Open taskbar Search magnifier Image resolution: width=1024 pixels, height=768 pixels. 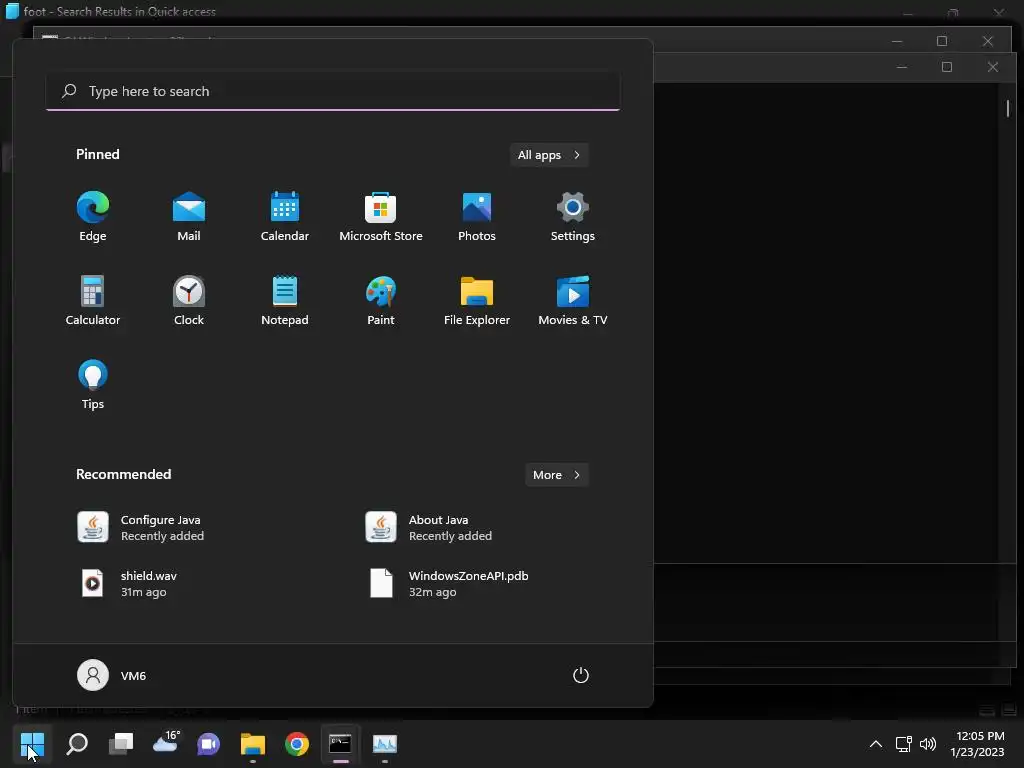(77, 744)
